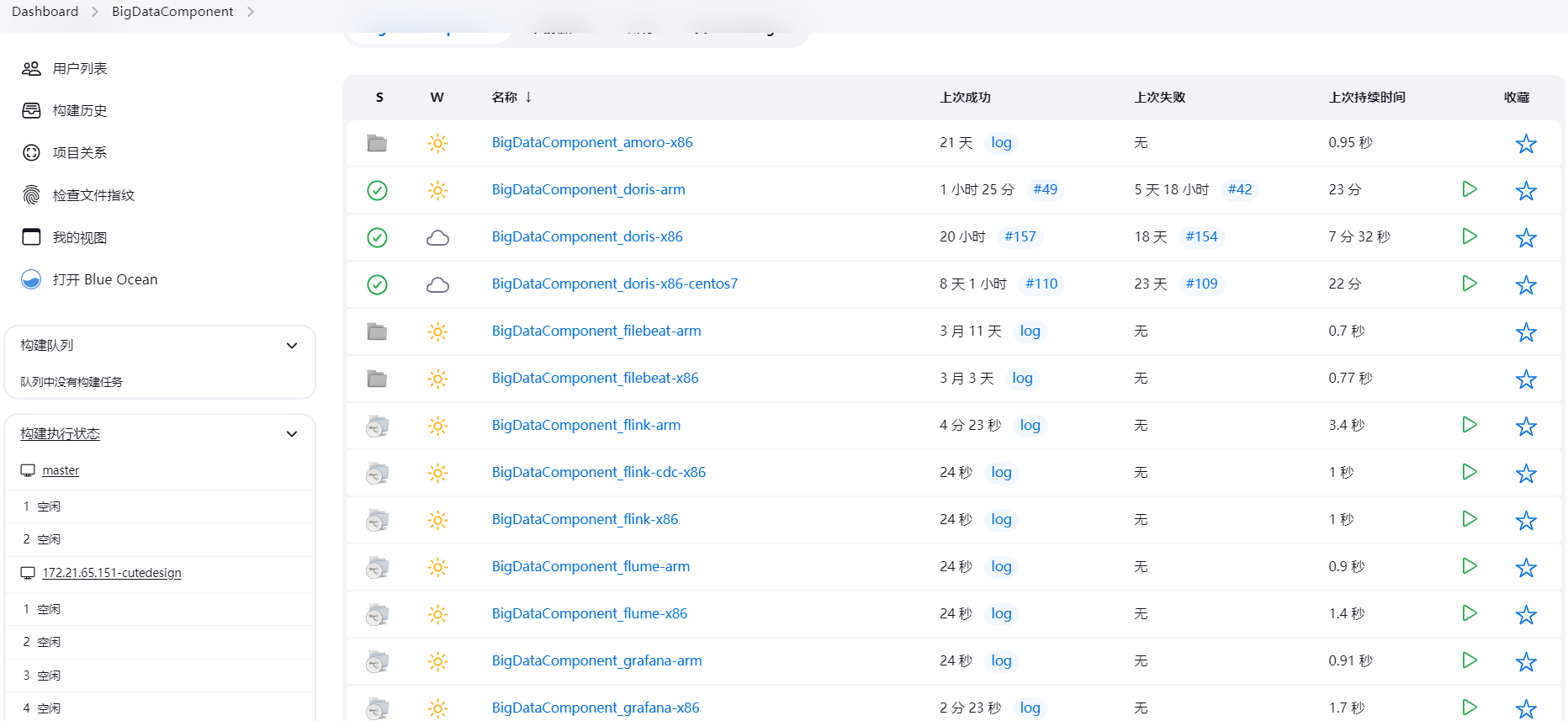The width and height of the screenshot is (1568, 721).
Task: Run build for BigDataComponent_flink-arm
Action: pyautogui.click(x=1470, y=425)
